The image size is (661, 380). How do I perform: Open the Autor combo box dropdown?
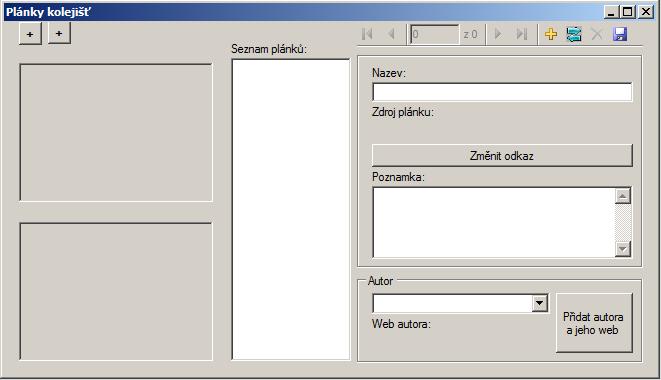pyautogui.click(x=540, y=303)
